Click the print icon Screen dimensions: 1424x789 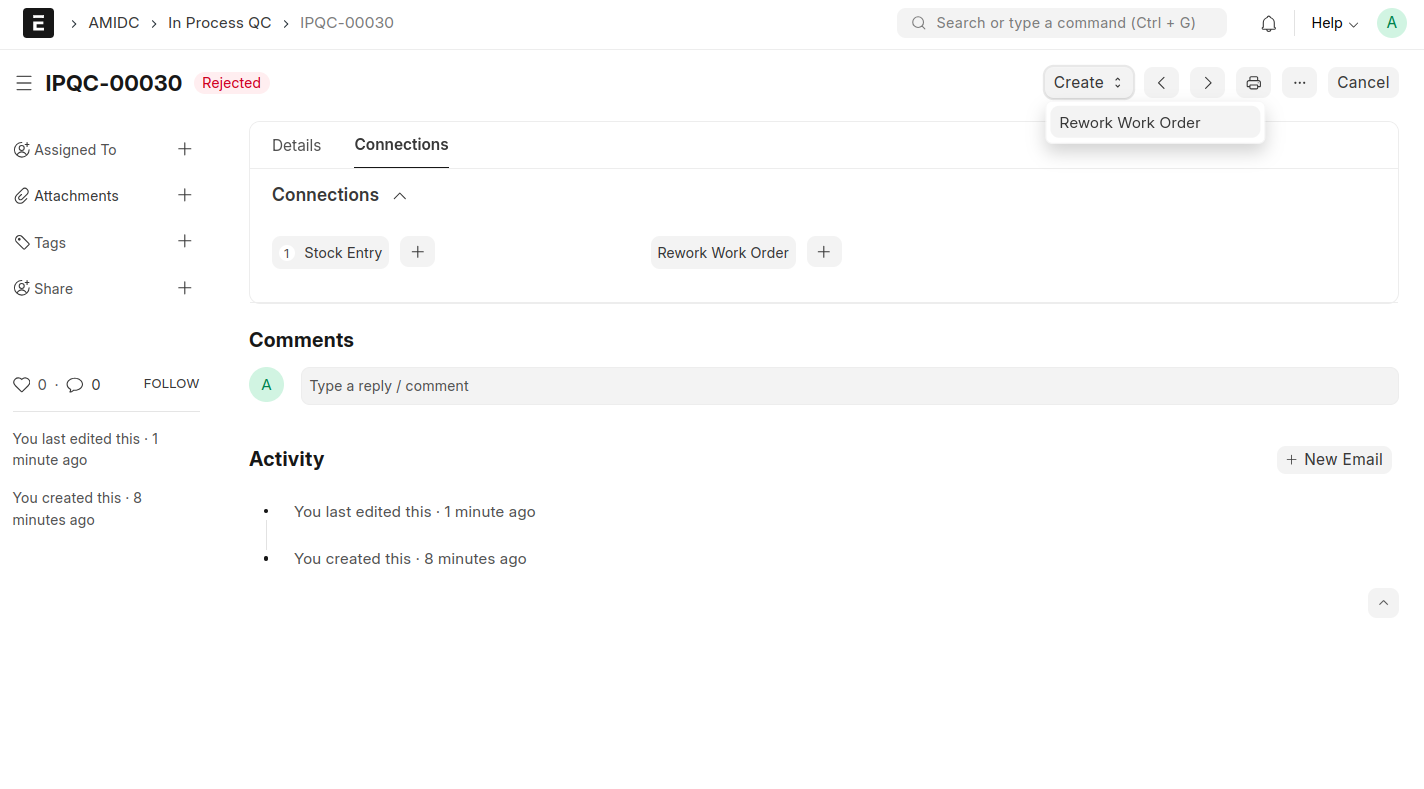pyautogui.click(x=1253, y=83)
